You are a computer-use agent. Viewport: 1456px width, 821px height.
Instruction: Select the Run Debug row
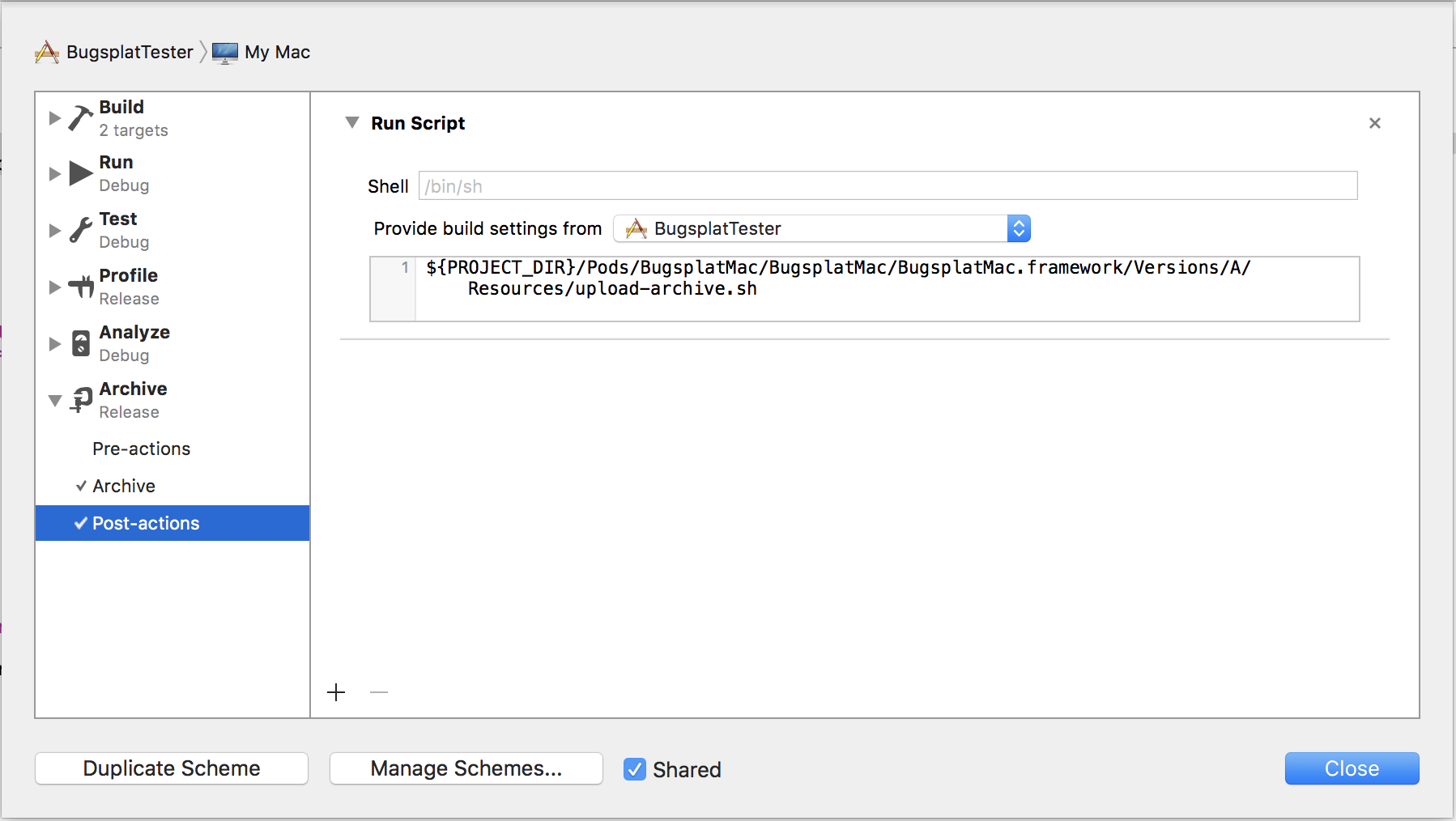(x=172, y=174)
